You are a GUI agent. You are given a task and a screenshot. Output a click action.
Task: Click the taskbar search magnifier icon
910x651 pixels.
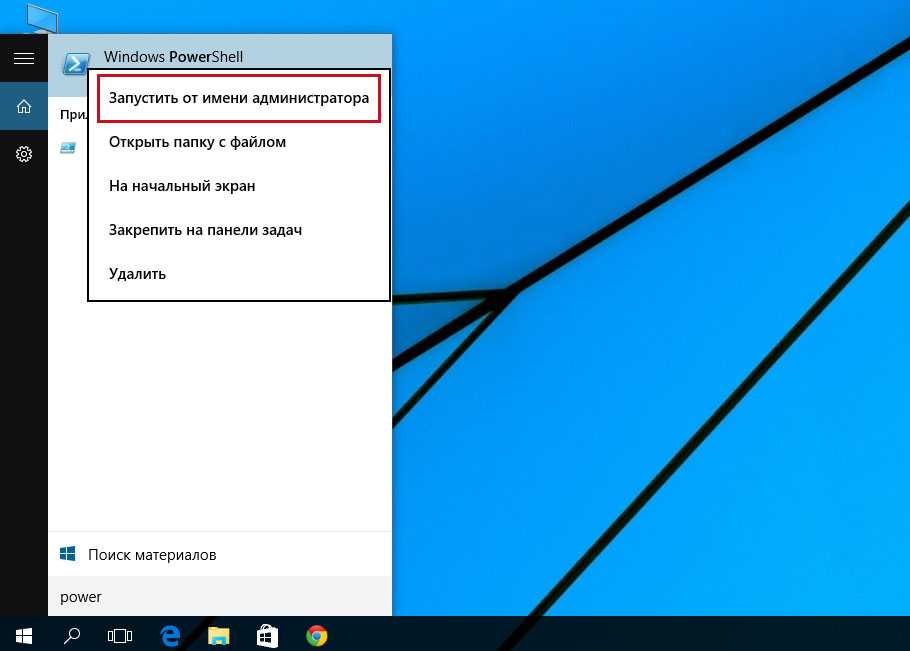click(x=72, y=635)
